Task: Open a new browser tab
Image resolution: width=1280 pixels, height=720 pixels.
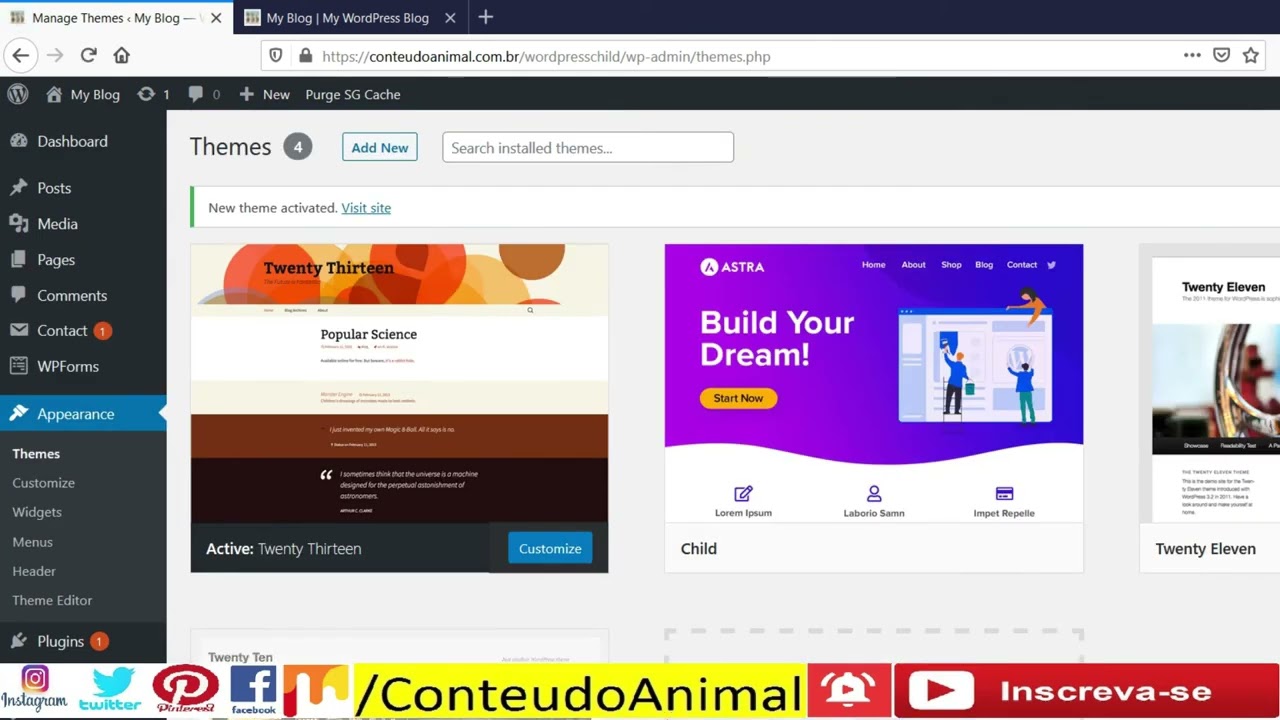Action: coord(485,17)
